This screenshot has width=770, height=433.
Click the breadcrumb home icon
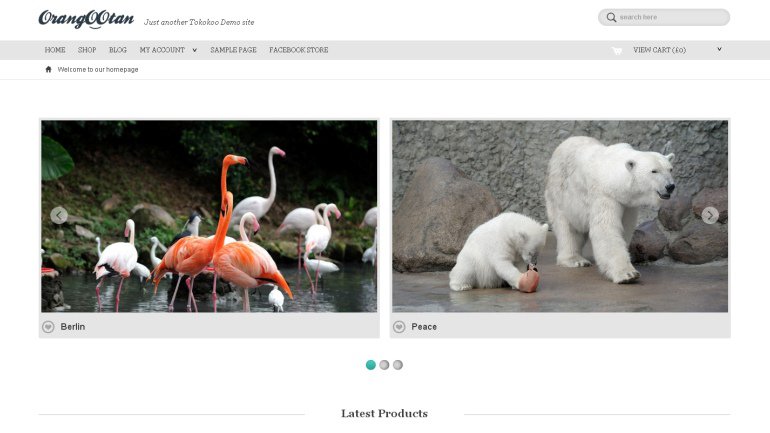point(48,69)
